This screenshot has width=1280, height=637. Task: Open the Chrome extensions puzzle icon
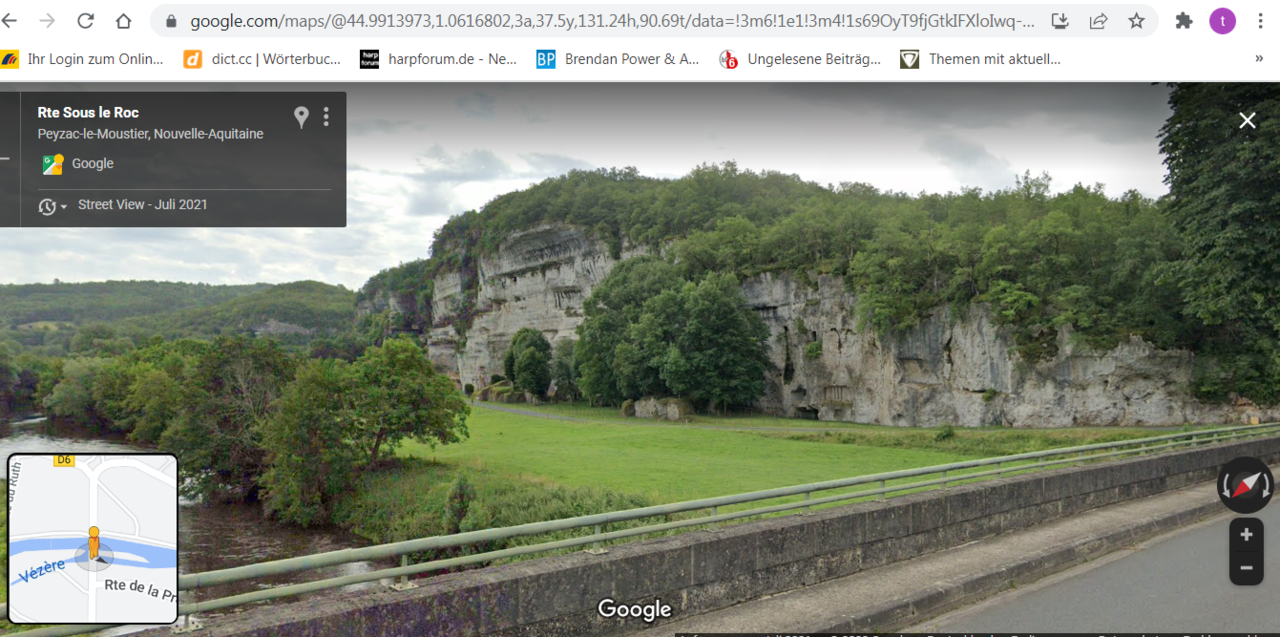[x=1184, y=21]
